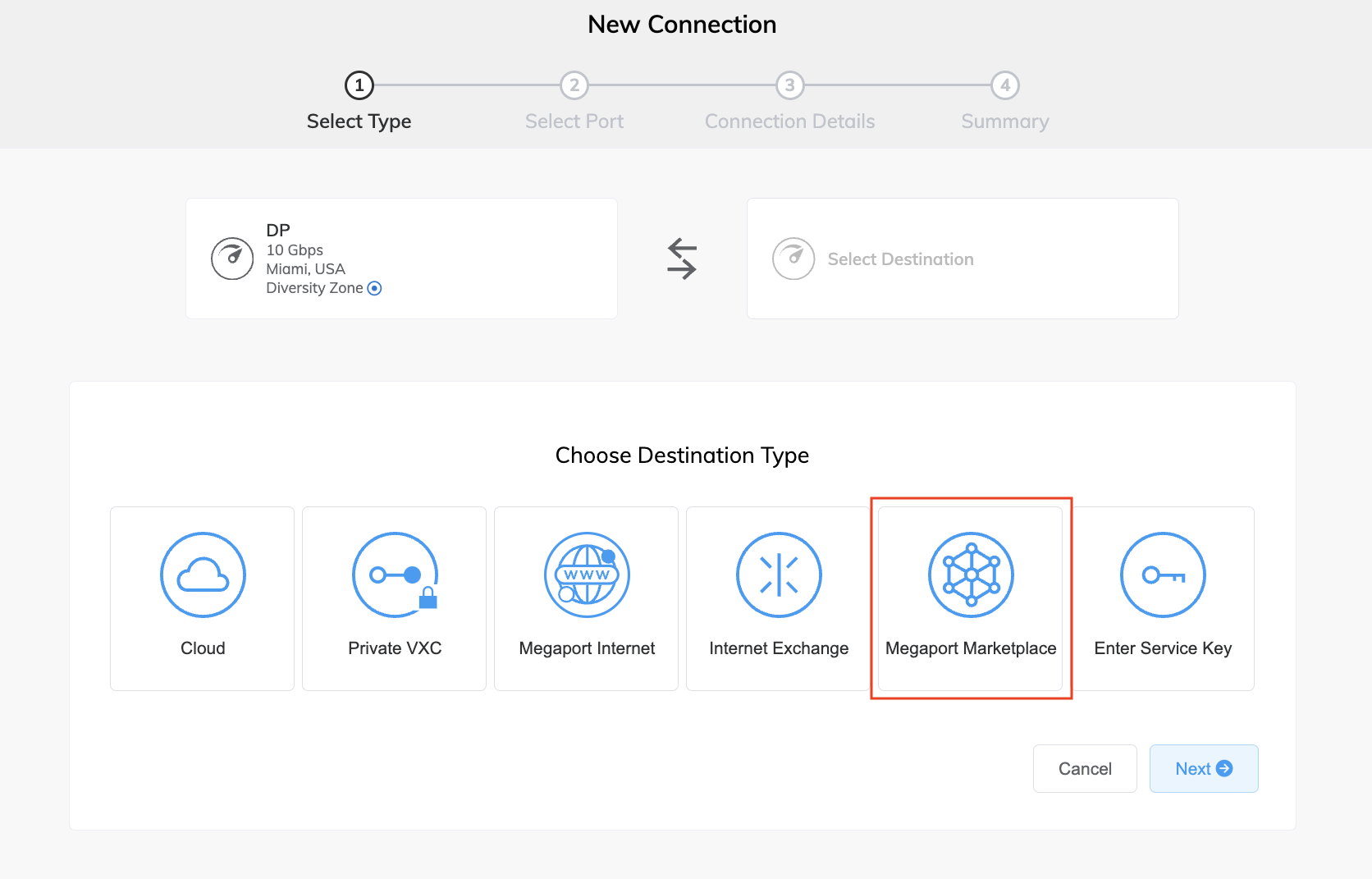The height and width of the screenshot is (879, 1372).
Task: Pick the Megaport Internet globe icon
Action: [x=587, y=575]
